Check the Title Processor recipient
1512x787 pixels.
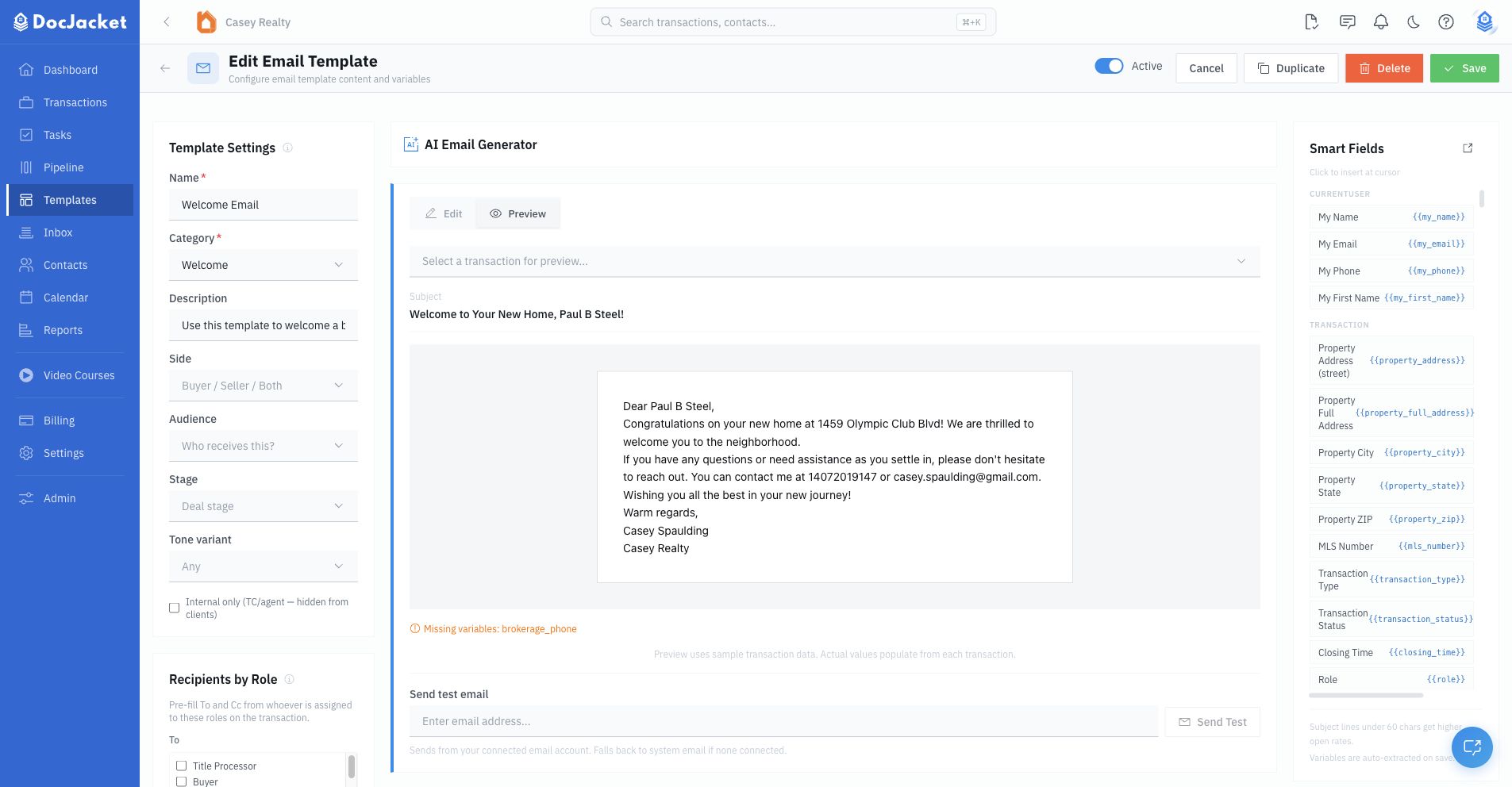(x=181, y=766)
